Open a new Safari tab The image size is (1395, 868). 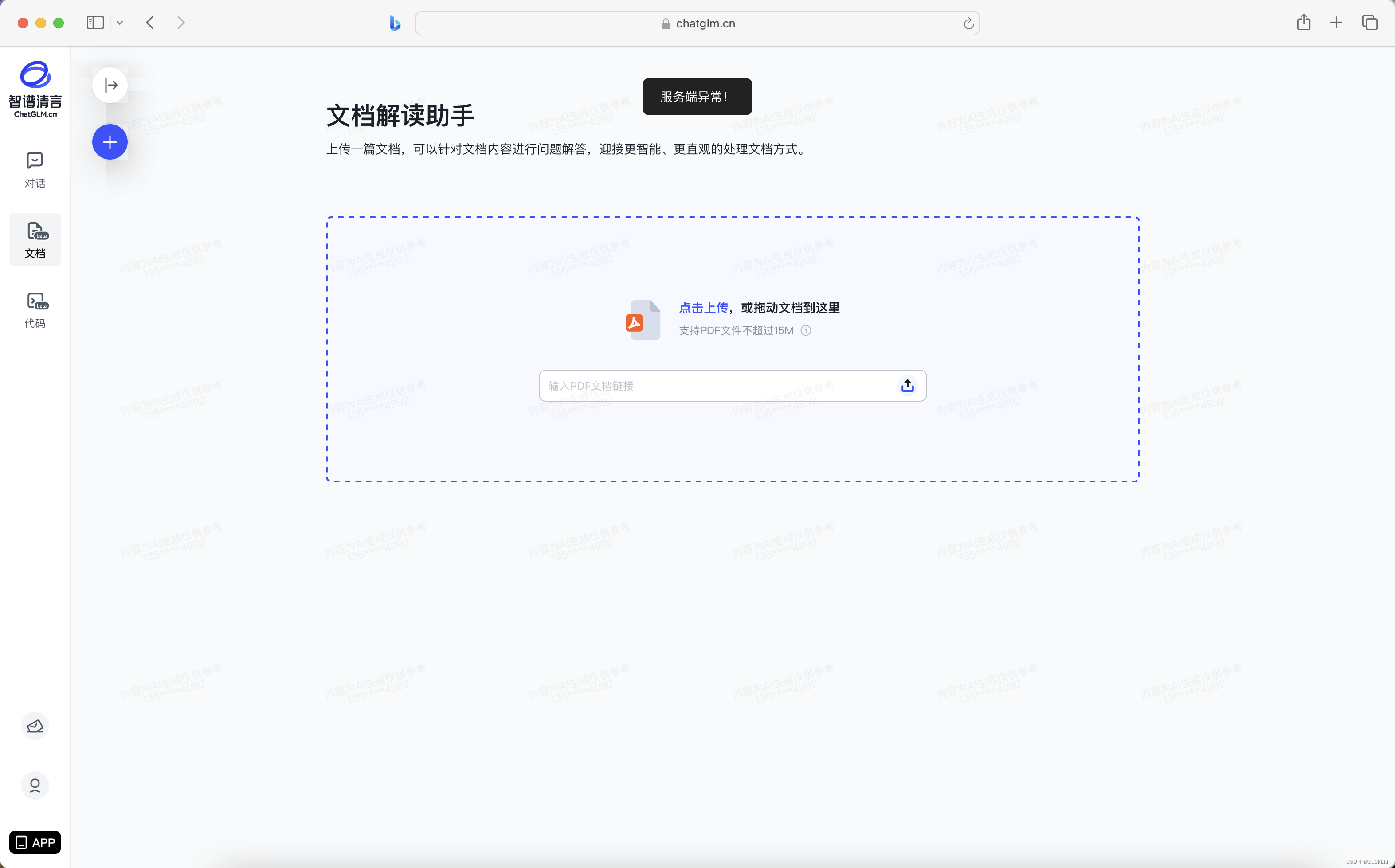(1336, 23)
